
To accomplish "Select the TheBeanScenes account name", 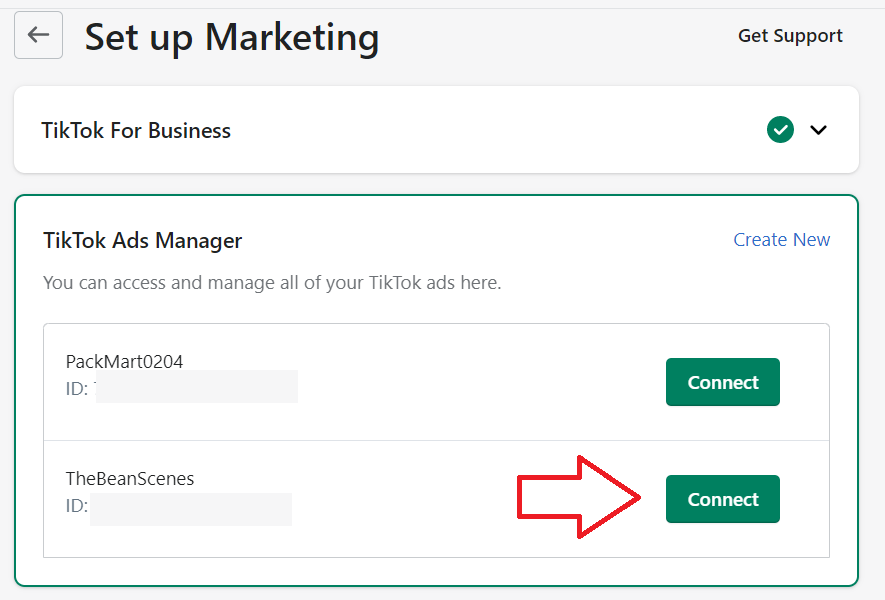I will 130,479.
